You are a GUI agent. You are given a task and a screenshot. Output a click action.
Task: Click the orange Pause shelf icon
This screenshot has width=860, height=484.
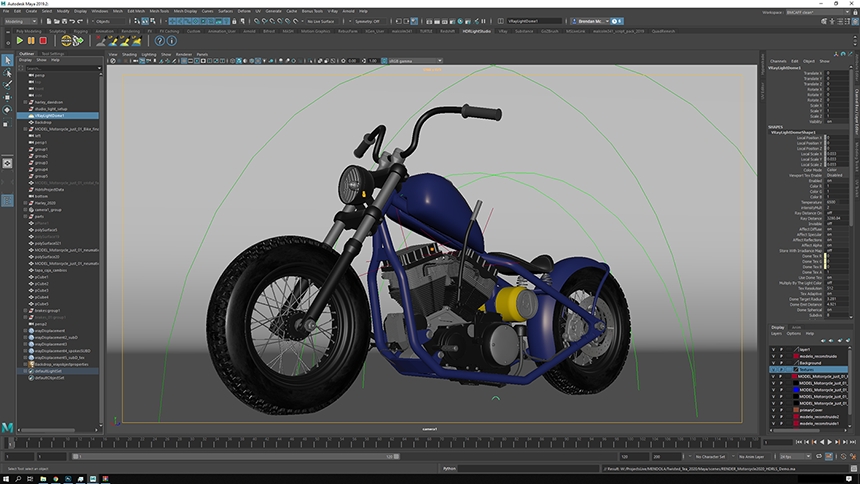(31, 41)
